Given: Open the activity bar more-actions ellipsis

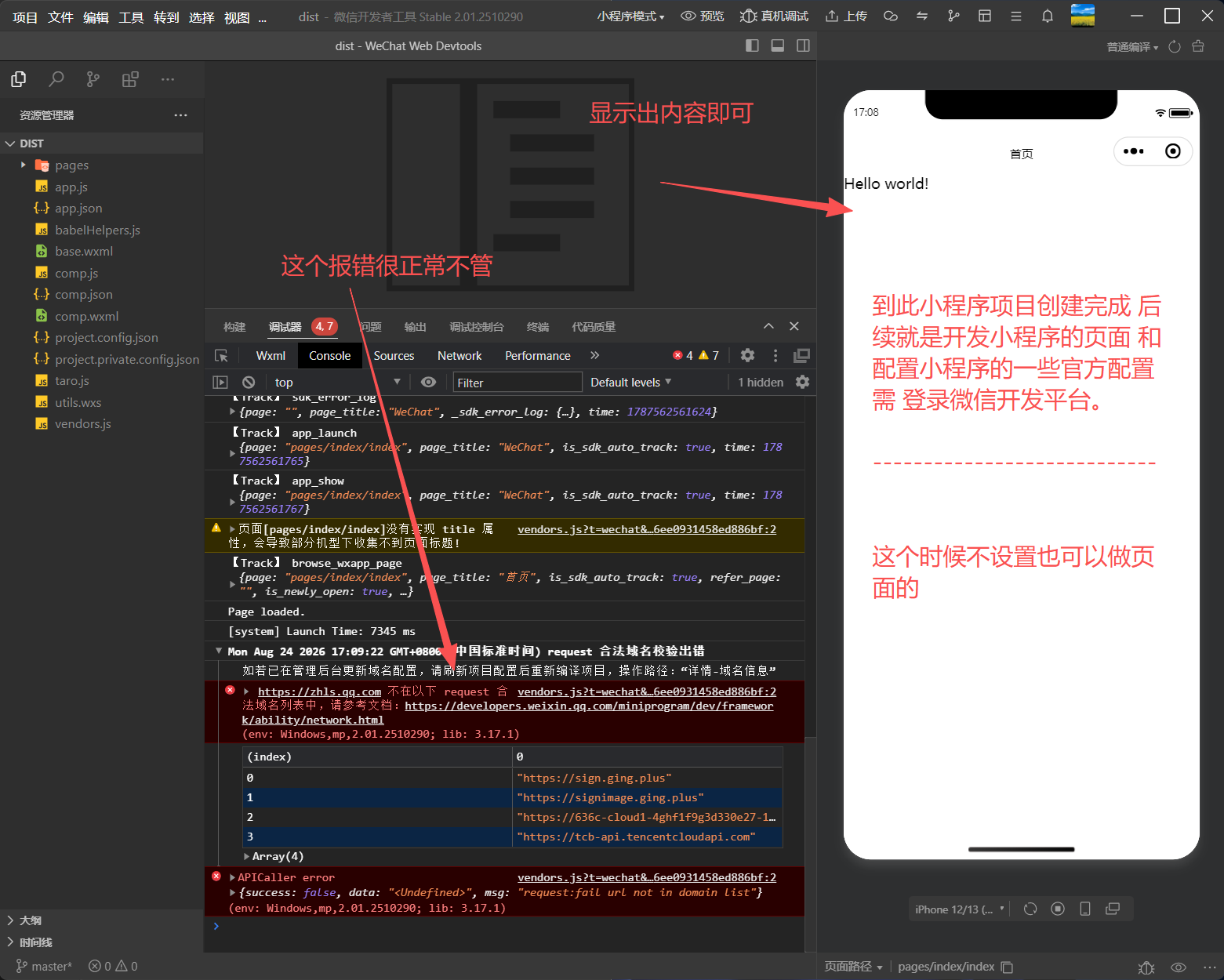Looking at the screenshot, I should 168,79.
